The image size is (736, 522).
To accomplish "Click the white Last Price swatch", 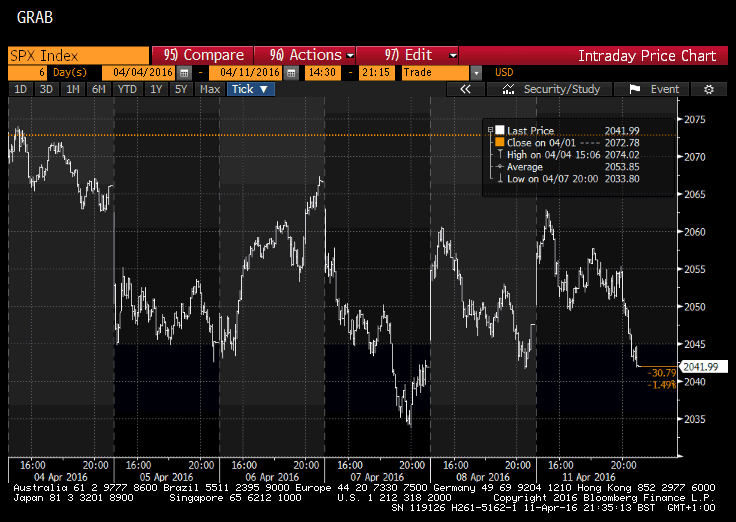I will click(x=499, y=130).
